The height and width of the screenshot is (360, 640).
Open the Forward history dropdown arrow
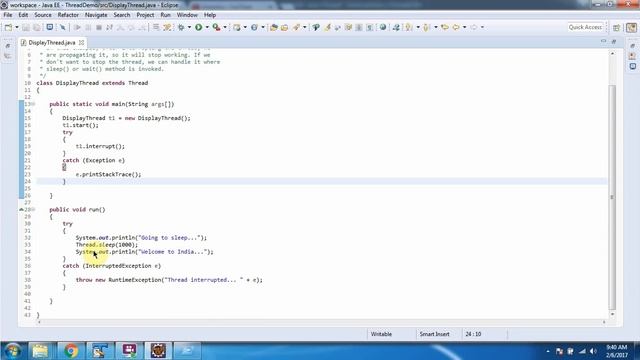pyautogui.click(x=482, y=27)
